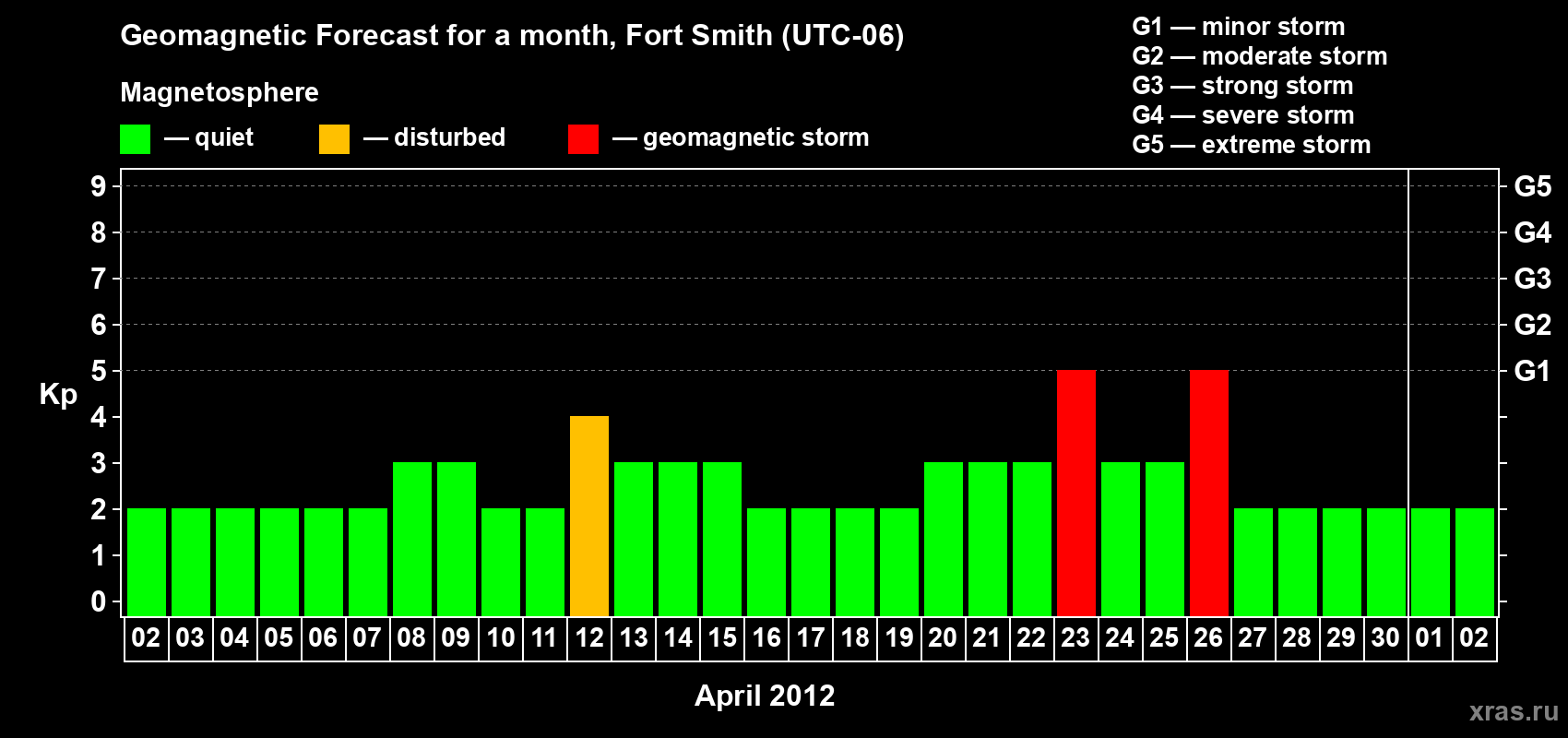
Task: Click the green bar above date 30
Action: coord(1386,563)
